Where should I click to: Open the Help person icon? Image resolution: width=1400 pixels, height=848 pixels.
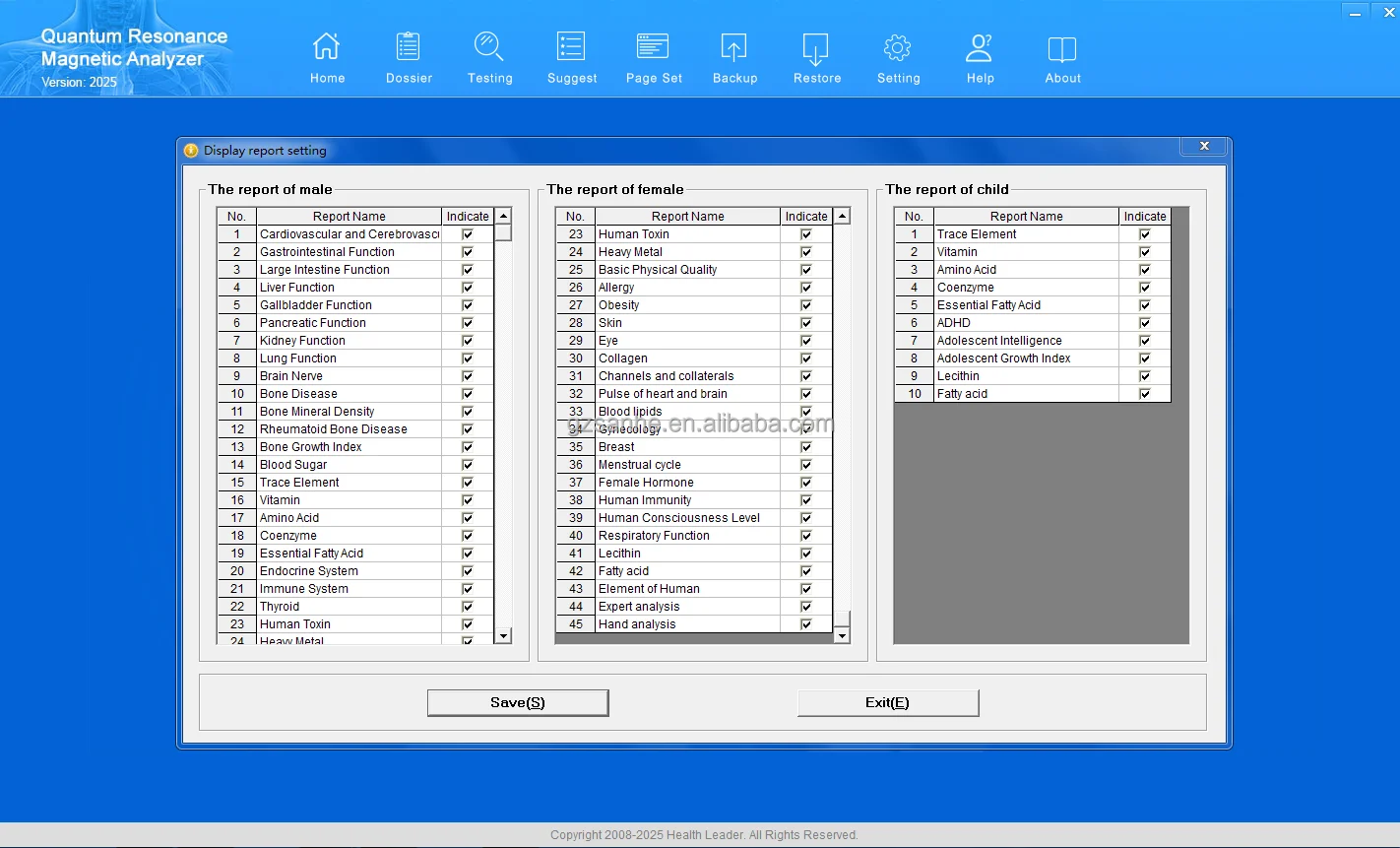tap(980, 47)
